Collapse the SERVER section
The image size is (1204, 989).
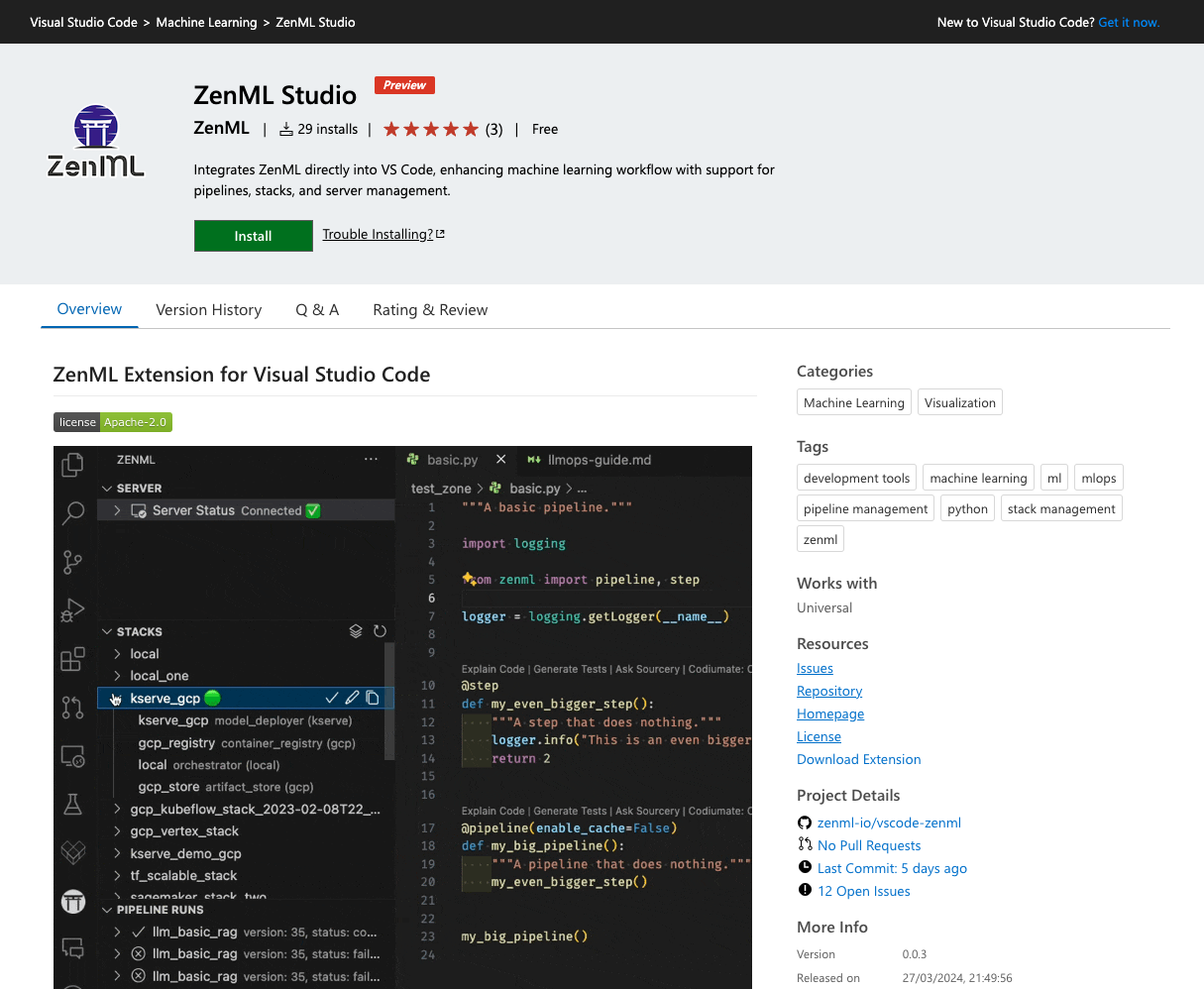tap(108, 489)
